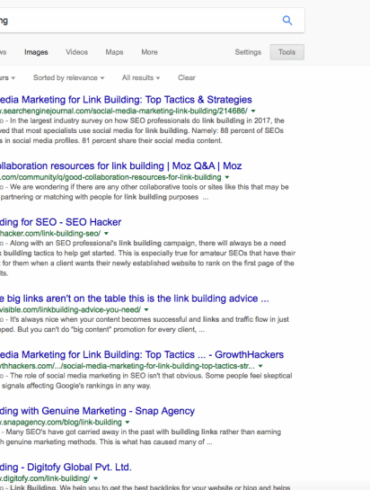Open the GrowthHackers Top Tactics result
This screenshot has width=370, height=490.
click(142, 355)
